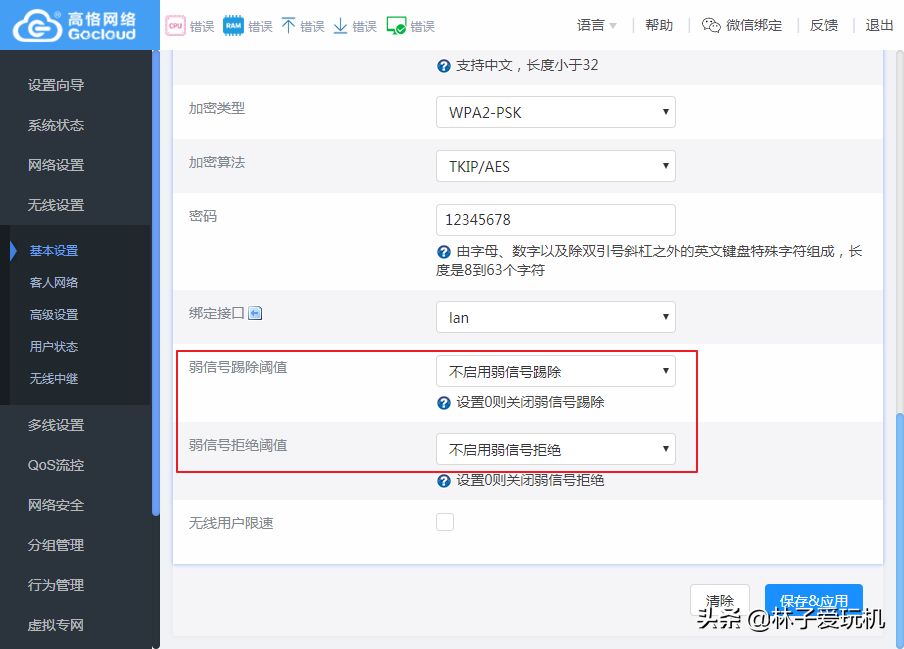Click the sidebar vertical scrollbar

click(156, 282)
